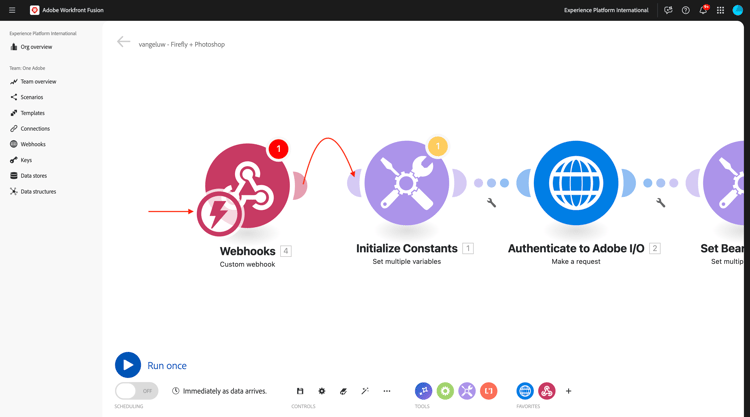Open the yellow badge on Initialize Constants
The height and width of the screenshot is (417, 750).
coord(438,146)
